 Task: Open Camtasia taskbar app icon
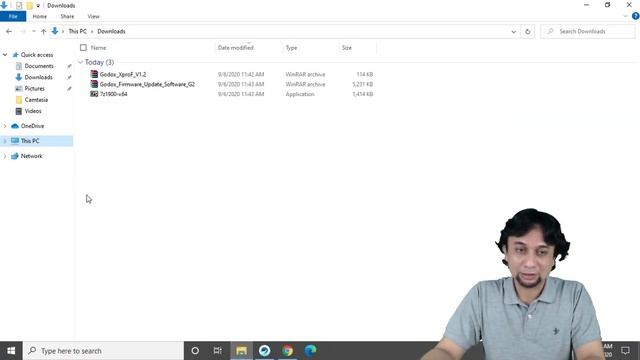(x=264, y=351)
